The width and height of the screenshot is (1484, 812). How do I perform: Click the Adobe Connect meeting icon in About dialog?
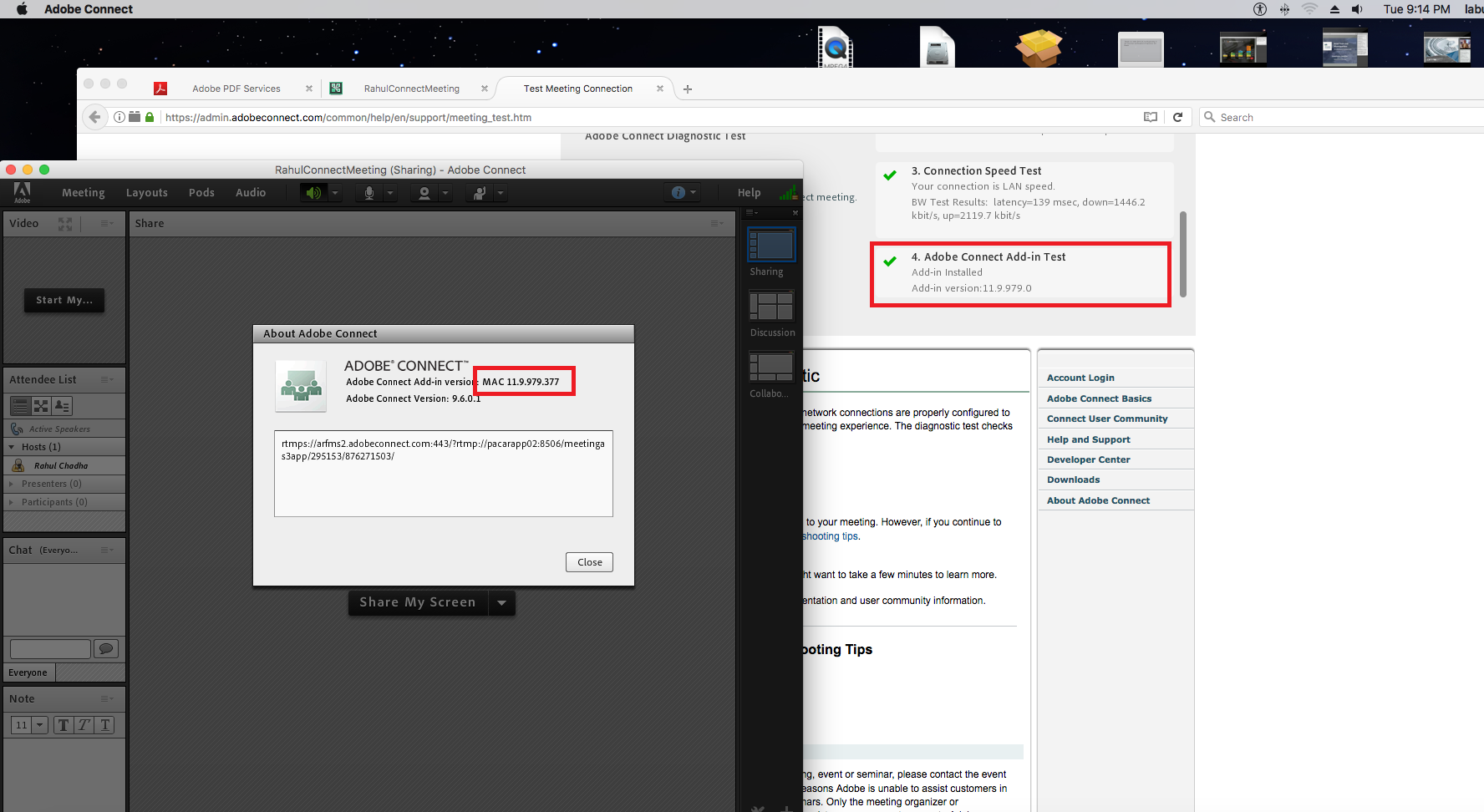tap(301, 386)
